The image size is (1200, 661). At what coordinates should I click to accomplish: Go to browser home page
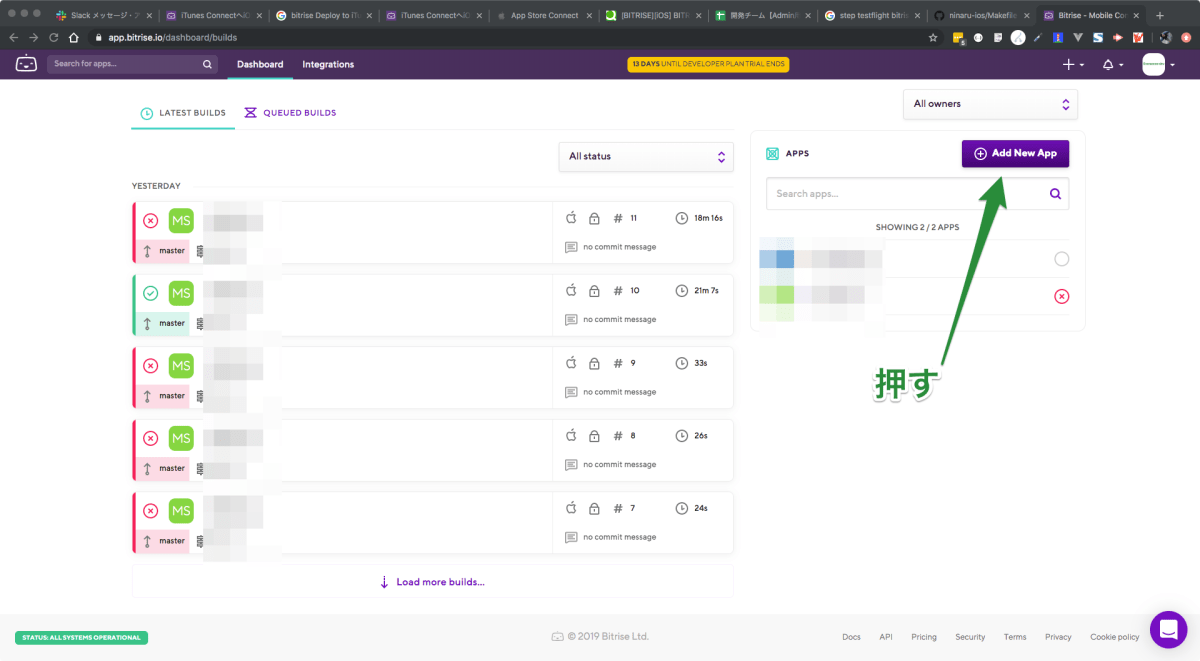(x=73, y=37)
